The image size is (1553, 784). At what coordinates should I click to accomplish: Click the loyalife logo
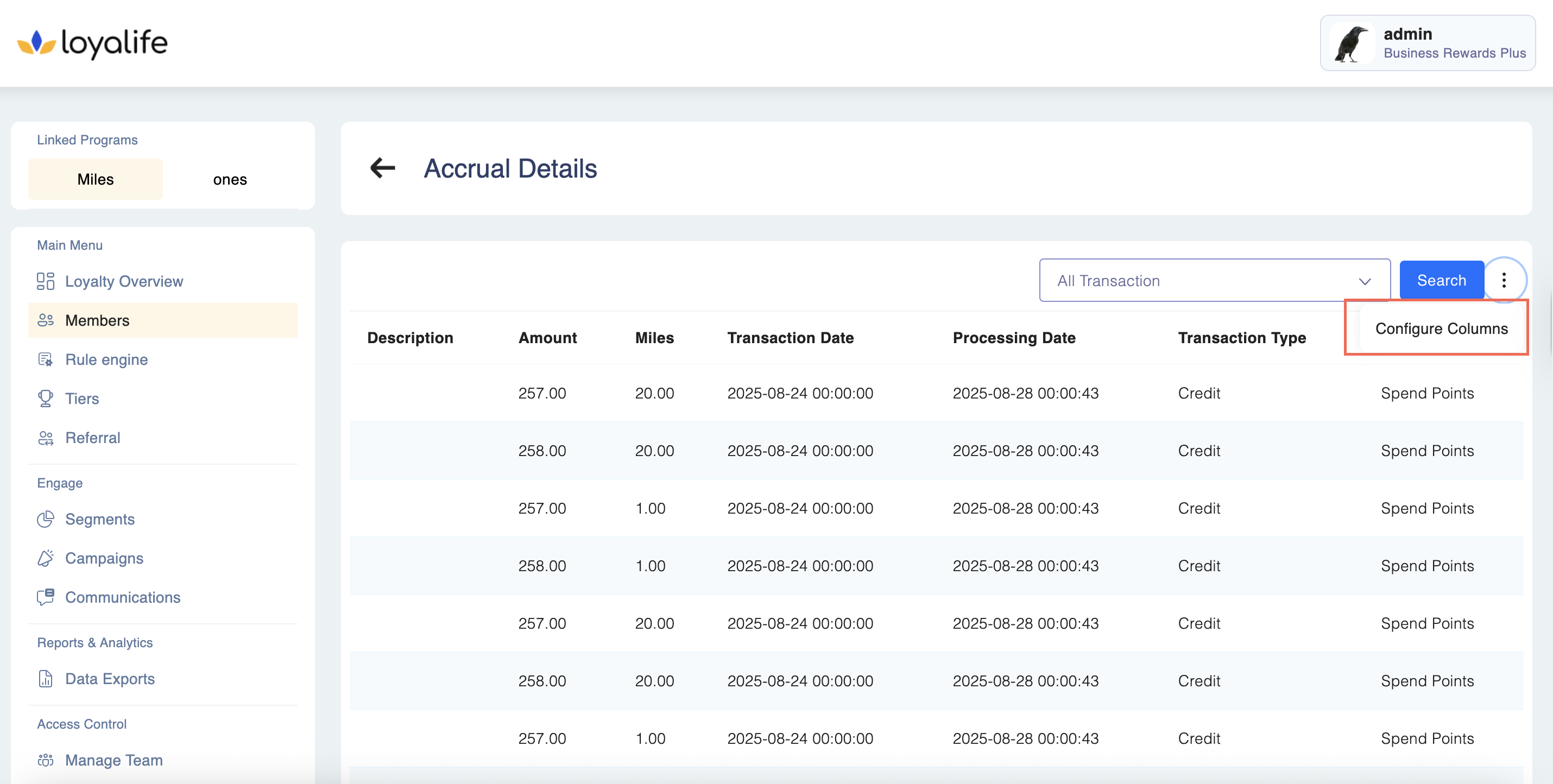point(92,43)
